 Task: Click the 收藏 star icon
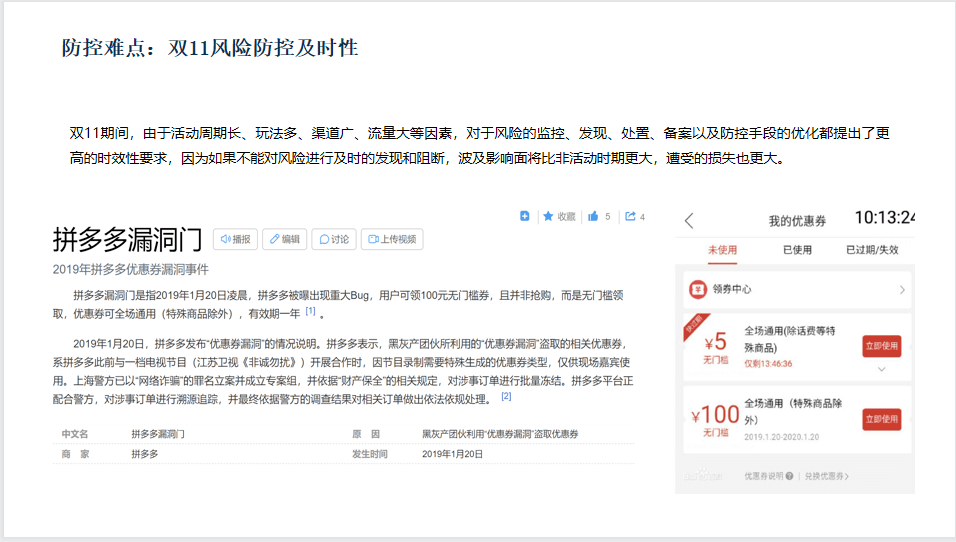(548, 216)
